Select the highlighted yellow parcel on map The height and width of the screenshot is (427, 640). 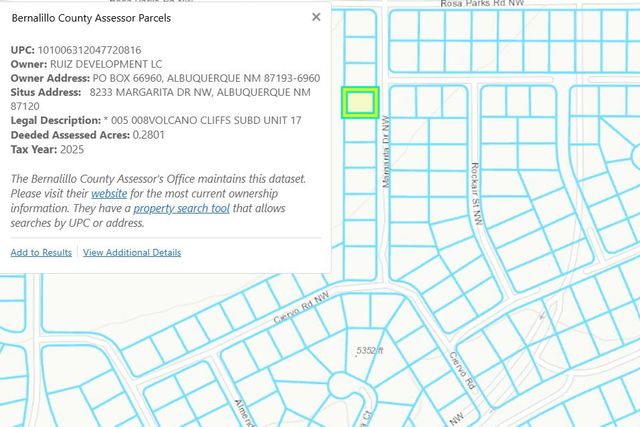[x=360, y=102]
